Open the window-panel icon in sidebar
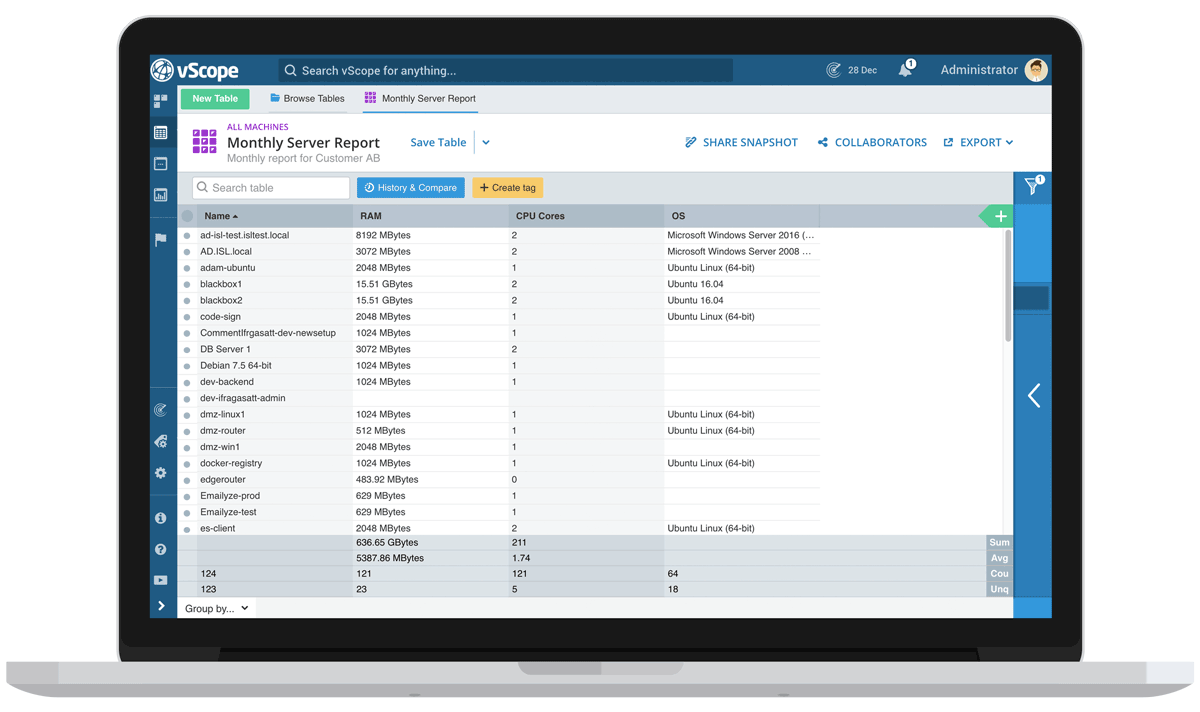Viewport: 1200px width, 712px height. pos(161,164)
